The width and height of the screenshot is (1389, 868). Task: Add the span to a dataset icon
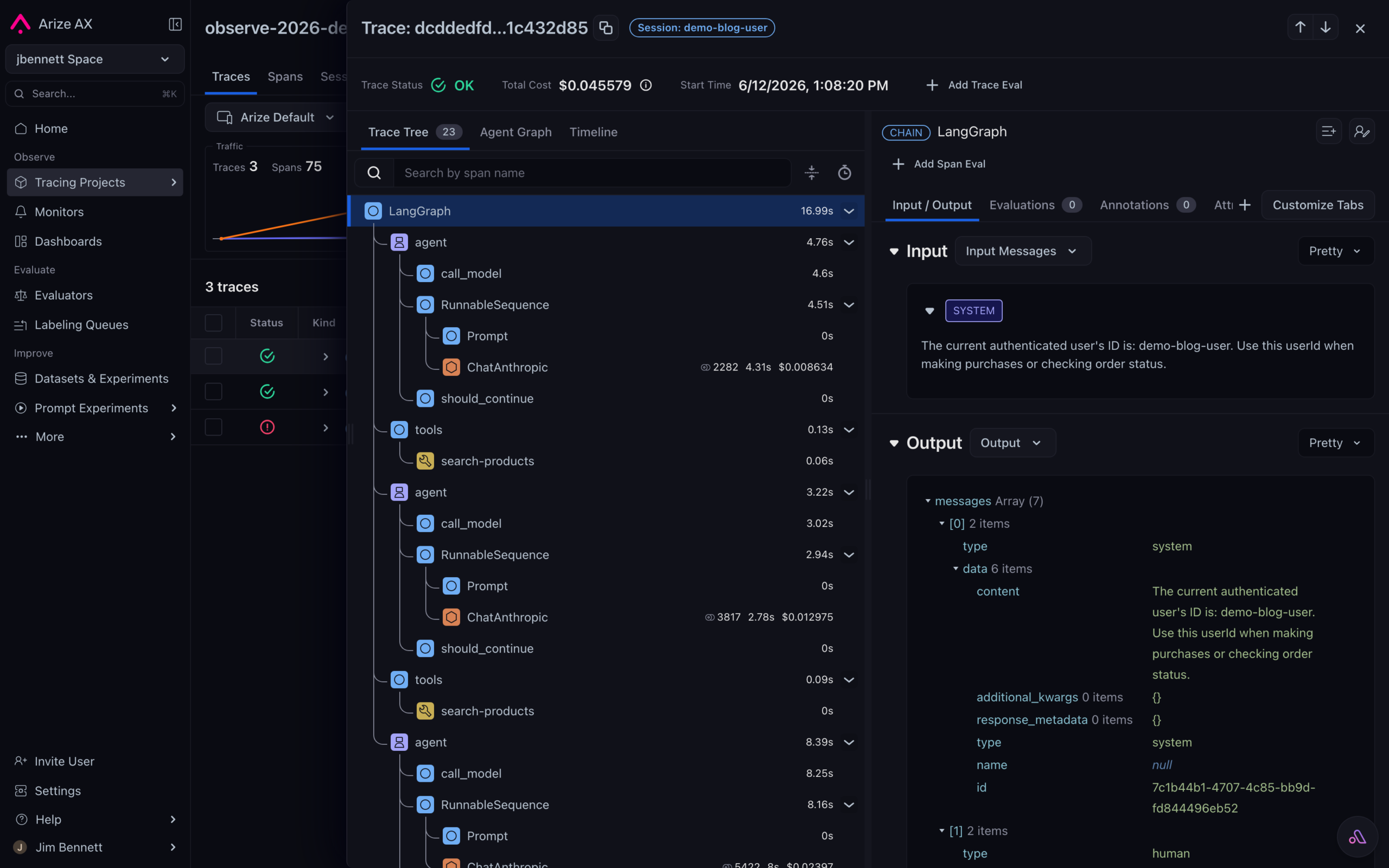[1328, 131]
